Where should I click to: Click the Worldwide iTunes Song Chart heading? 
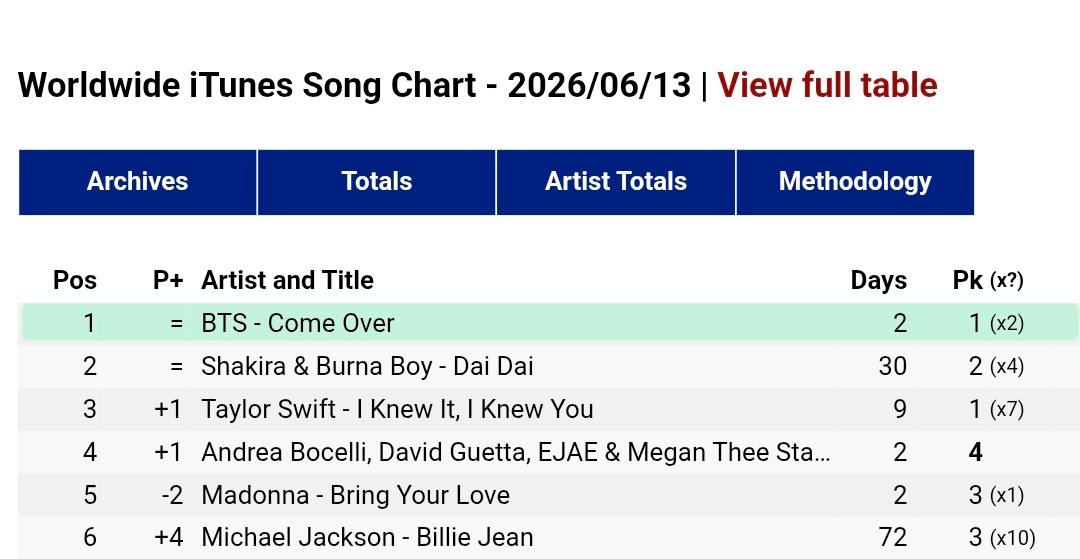(x=354, y=85)
